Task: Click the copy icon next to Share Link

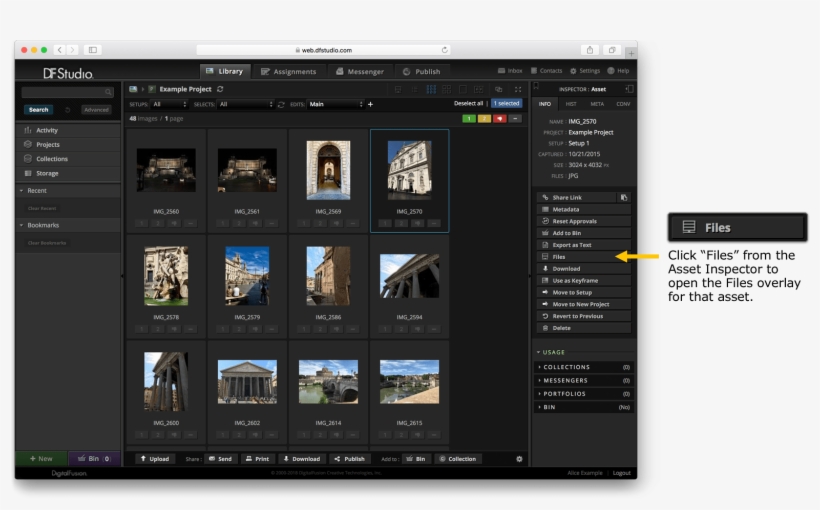Action: point(624,198)
